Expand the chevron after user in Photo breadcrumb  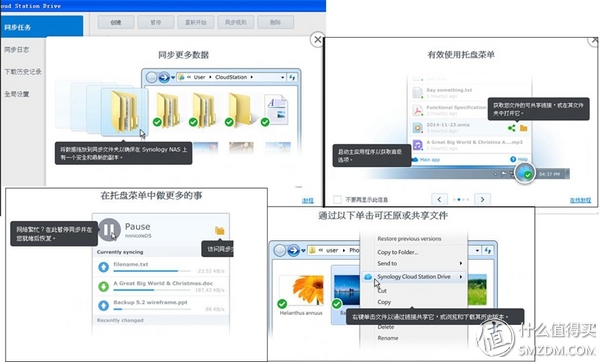tap(343, 251)
